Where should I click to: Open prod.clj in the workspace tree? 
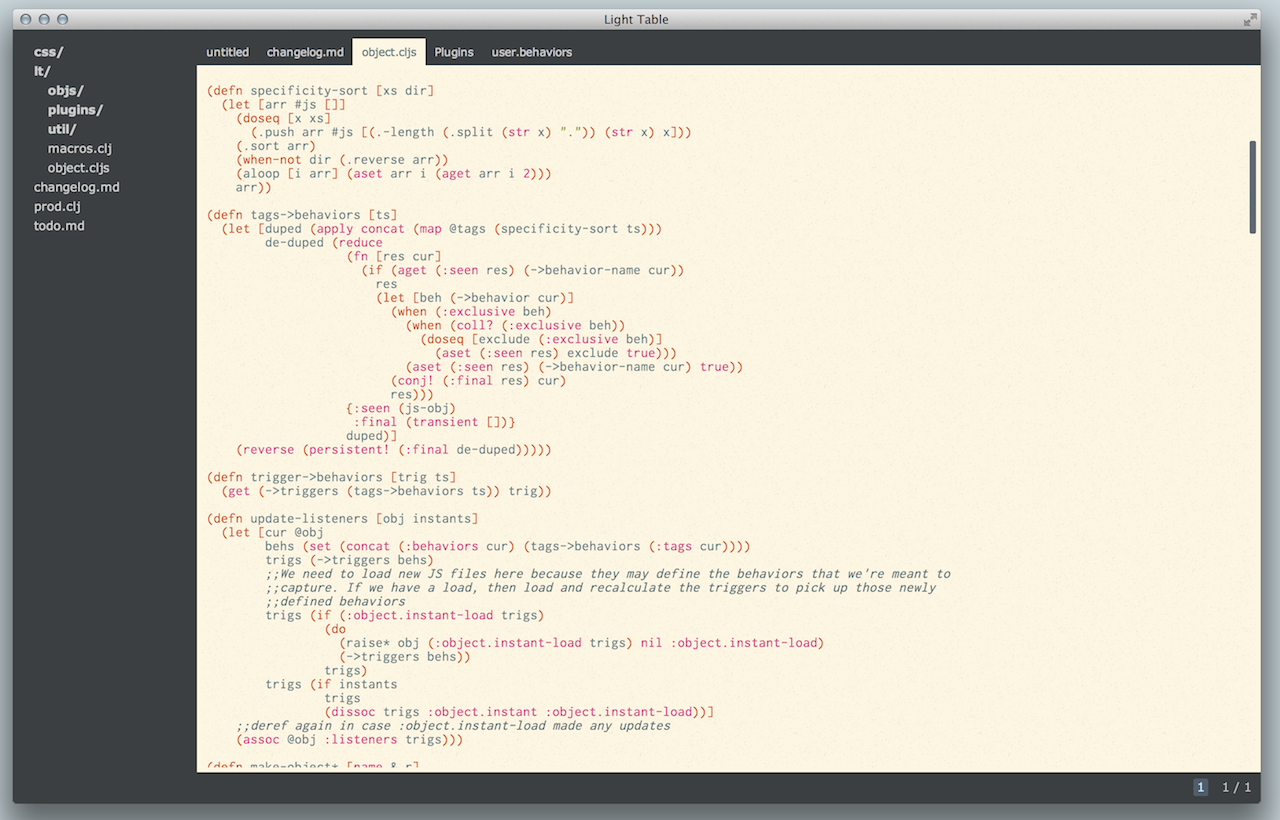click(x=56, y=206)
